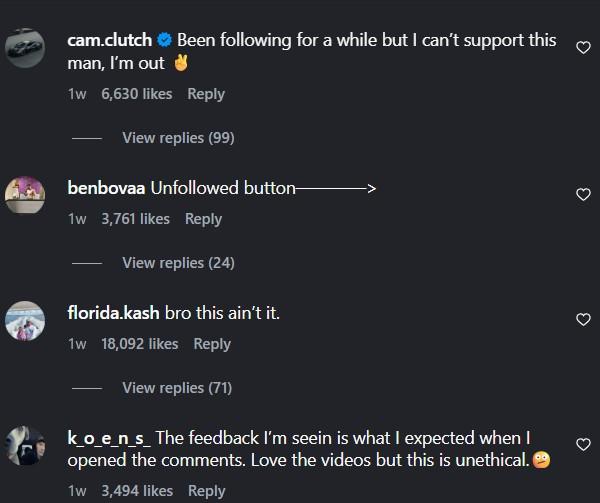View who gave 18,092 likes
600x503 pixels.
[140, 344]
